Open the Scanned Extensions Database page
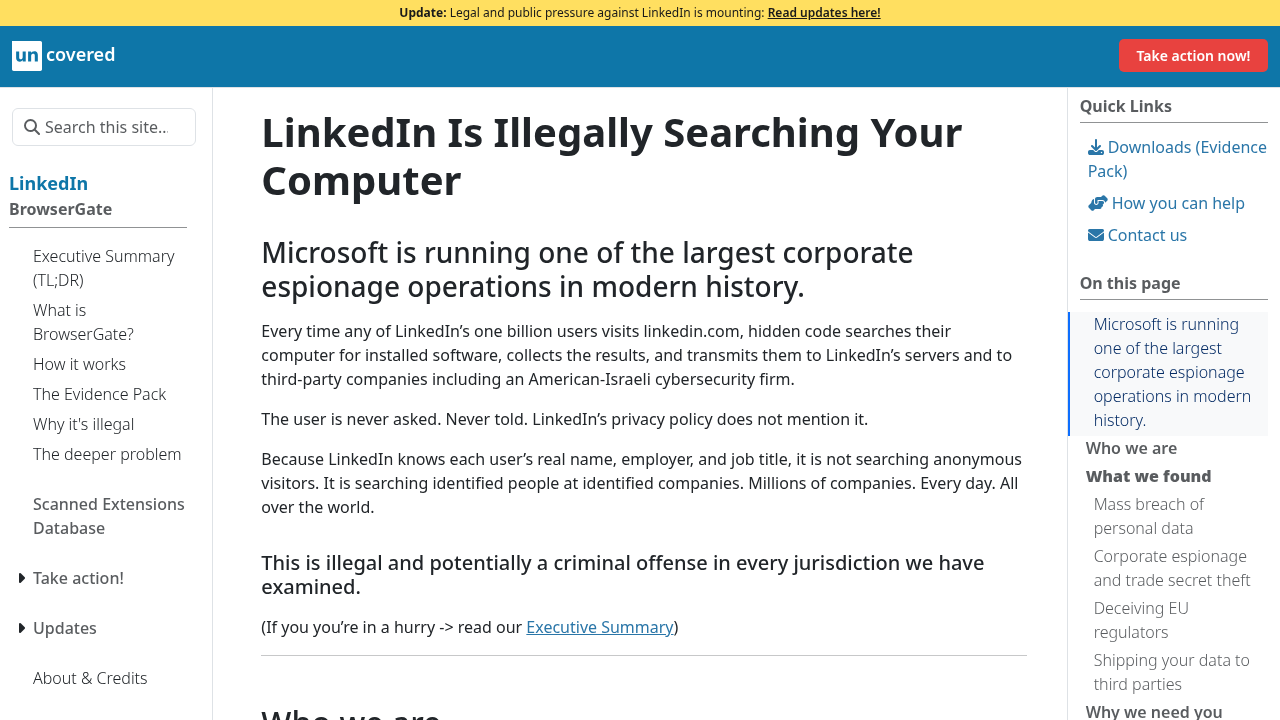 [108, 515]
